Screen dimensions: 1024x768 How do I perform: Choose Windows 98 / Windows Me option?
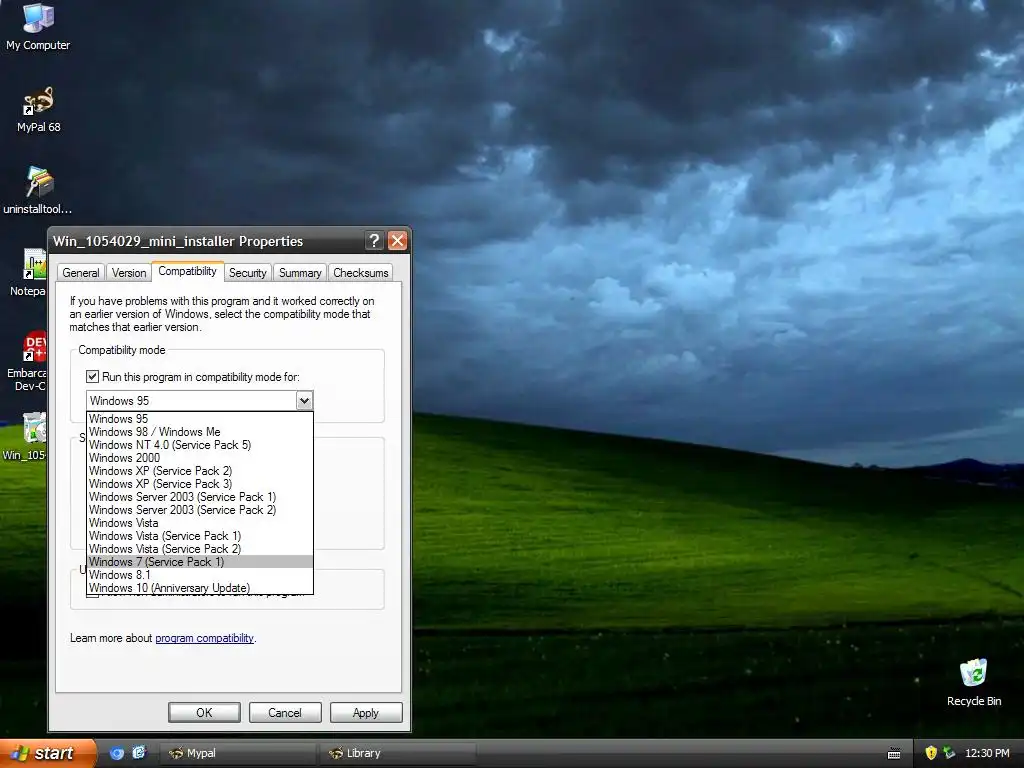200,432
